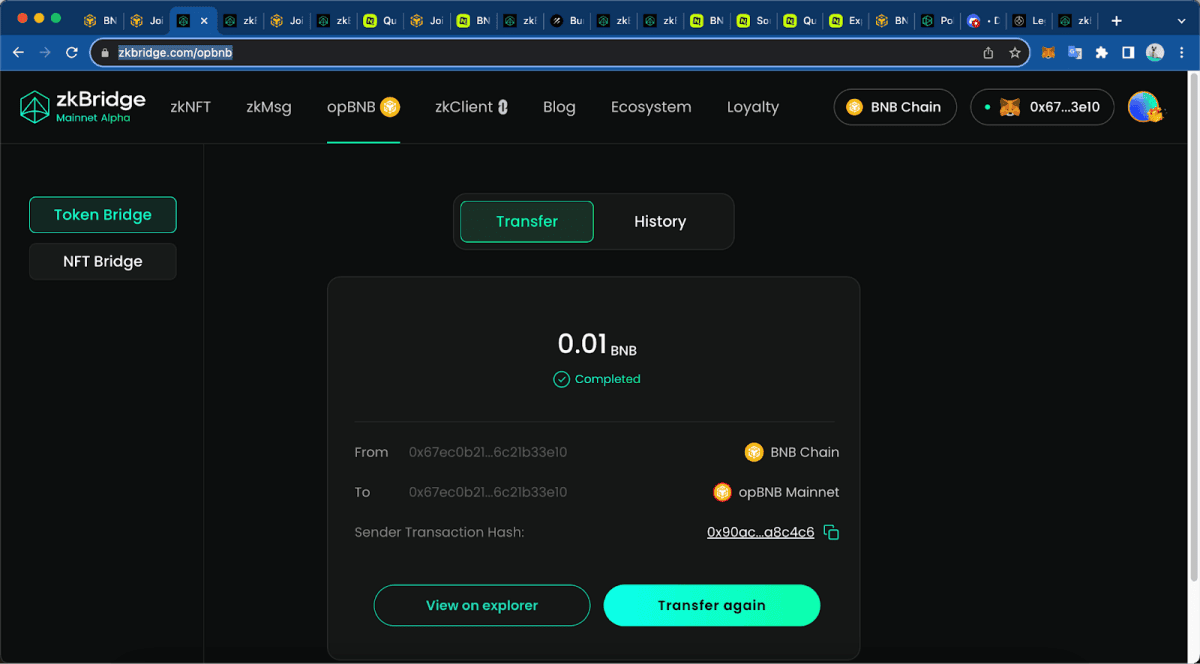The width and height of the screenshot is (1200, 664).
Task: Go to the Blog page
Action: 559,107
